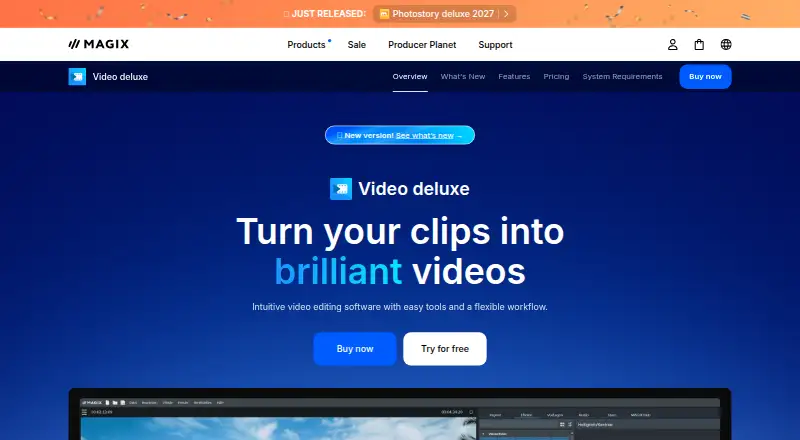Select the Overview tab
This screenshot has width=800, height=440.
pyautogui.click(x=410, y=77)
